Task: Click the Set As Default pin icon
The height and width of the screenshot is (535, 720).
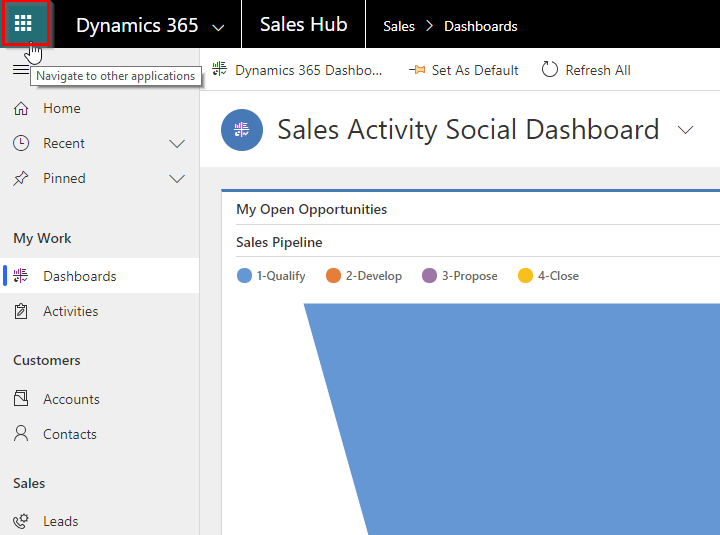Action: pyautogui.click(x=417, y=70)
